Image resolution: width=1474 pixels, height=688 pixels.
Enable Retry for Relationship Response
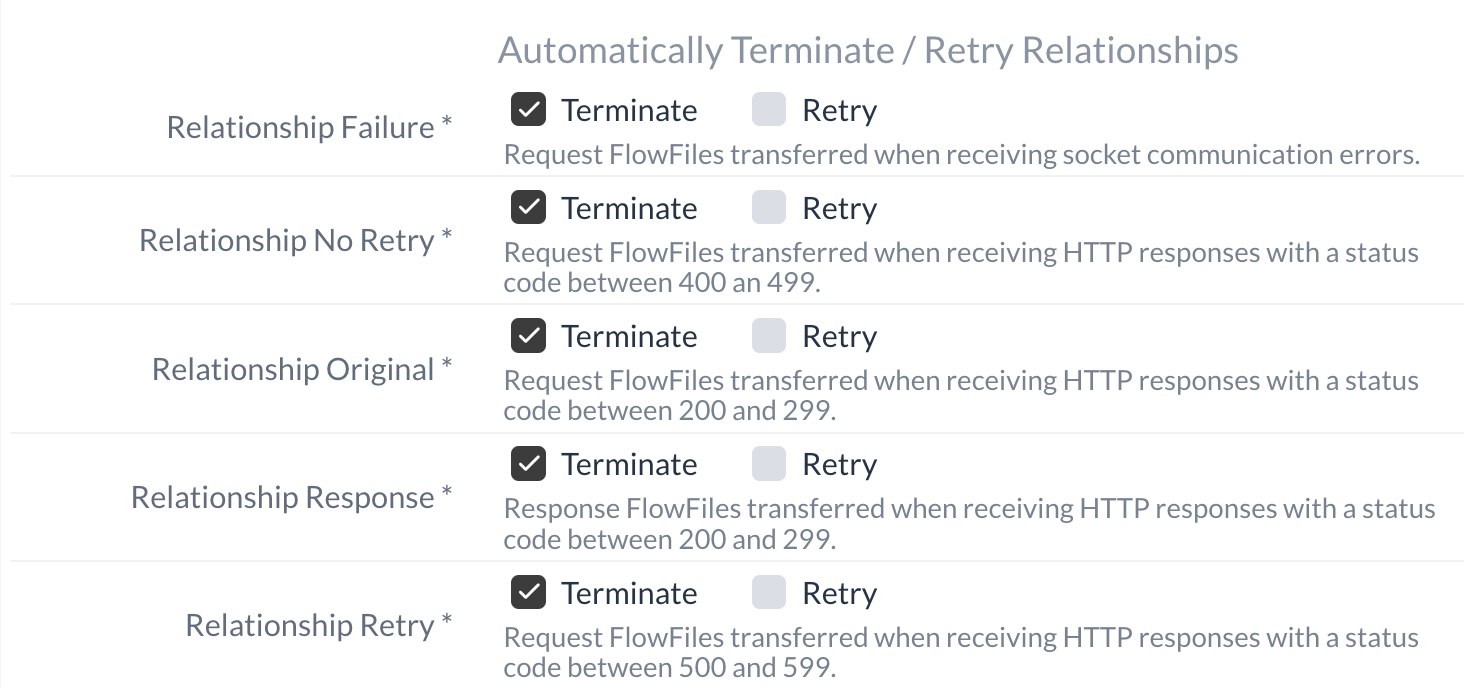click(x=769, y=464)
